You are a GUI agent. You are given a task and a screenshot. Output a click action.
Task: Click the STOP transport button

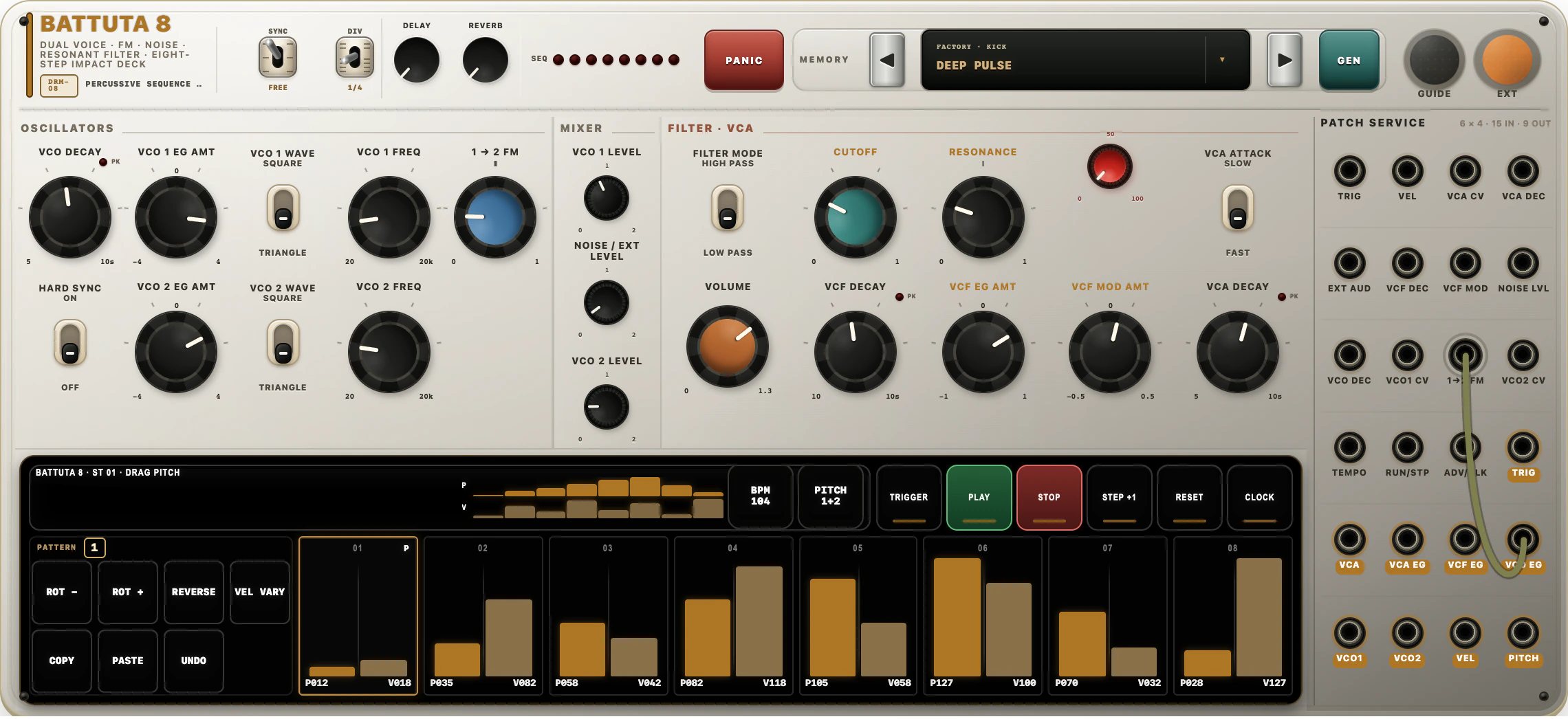click(1049, 498)
